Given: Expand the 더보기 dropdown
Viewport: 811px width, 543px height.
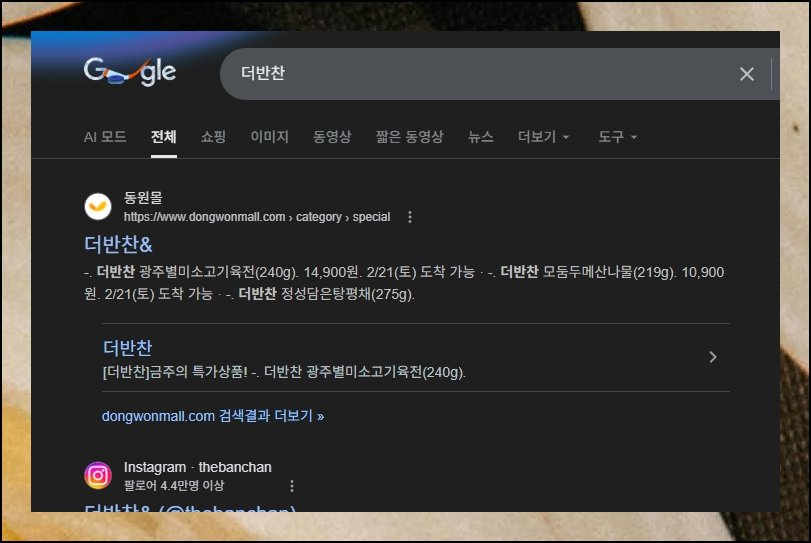Looking at the screenshot, I should [544, 137].
